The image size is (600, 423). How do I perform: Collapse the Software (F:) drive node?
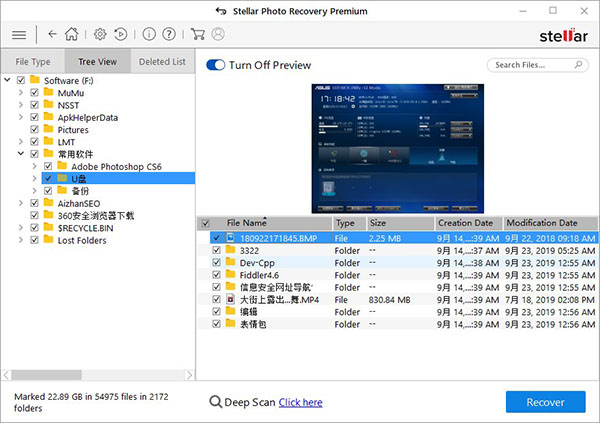point(9,81)
